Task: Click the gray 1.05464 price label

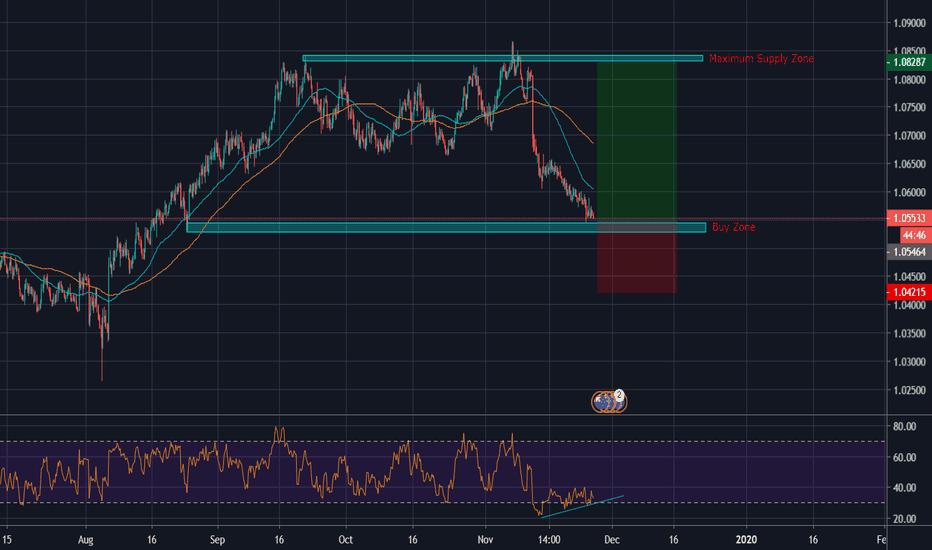Action: click(x=908, y=254)
